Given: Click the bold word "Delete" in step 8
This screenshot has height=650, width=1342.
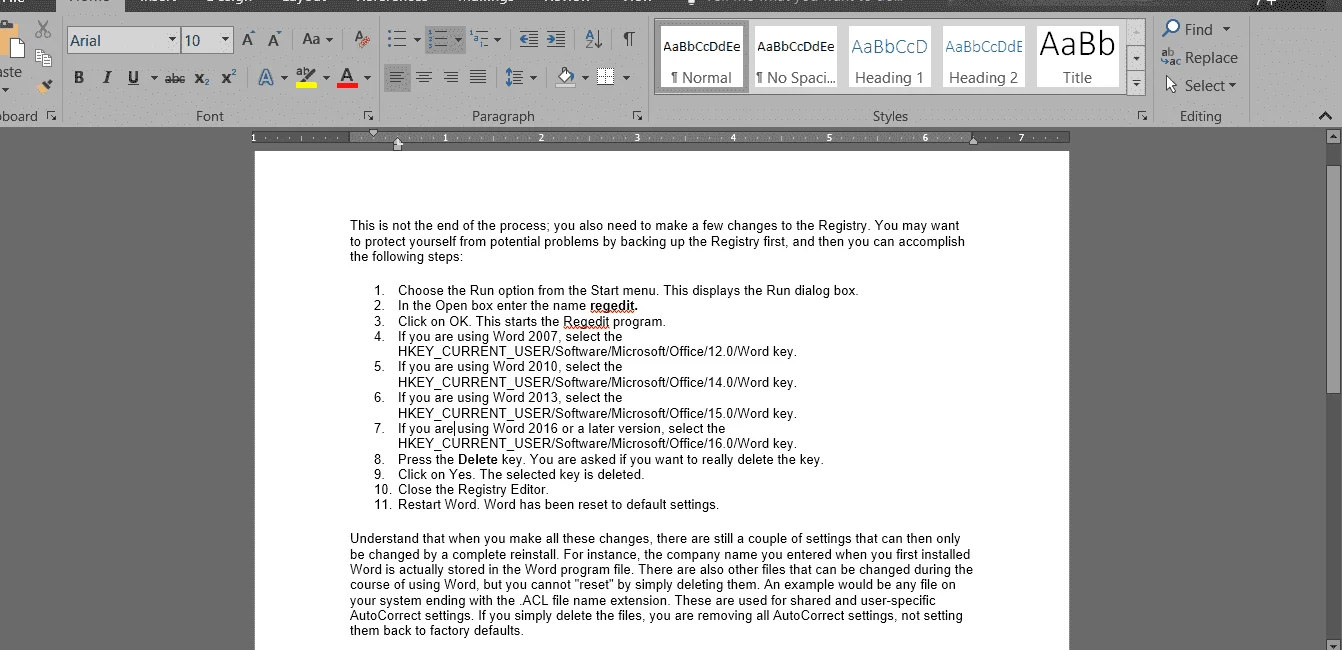Looking at the screenshot, I should coord(478,460).
